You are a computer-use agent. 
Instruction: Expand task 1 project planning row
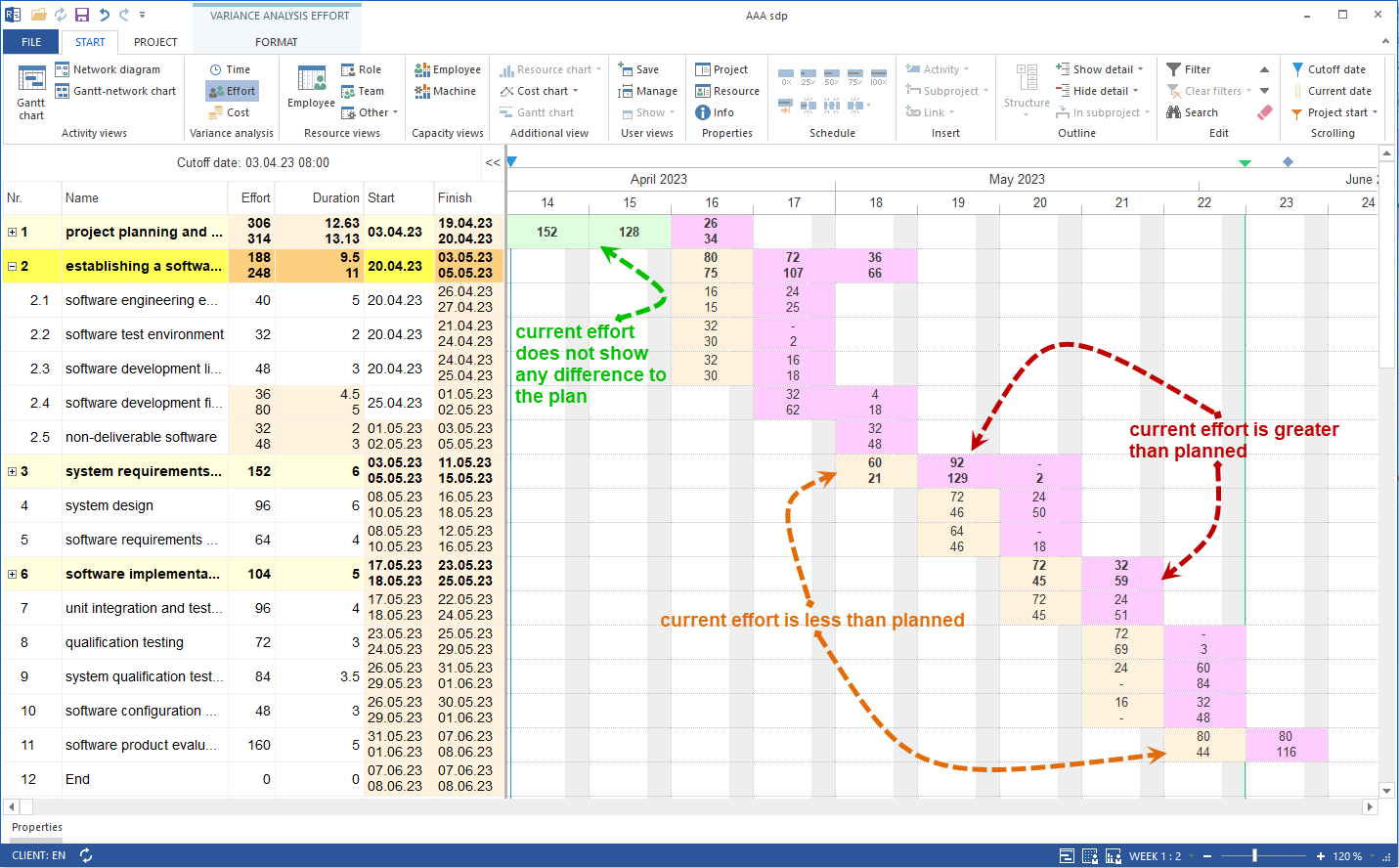[x=12, y=232]
